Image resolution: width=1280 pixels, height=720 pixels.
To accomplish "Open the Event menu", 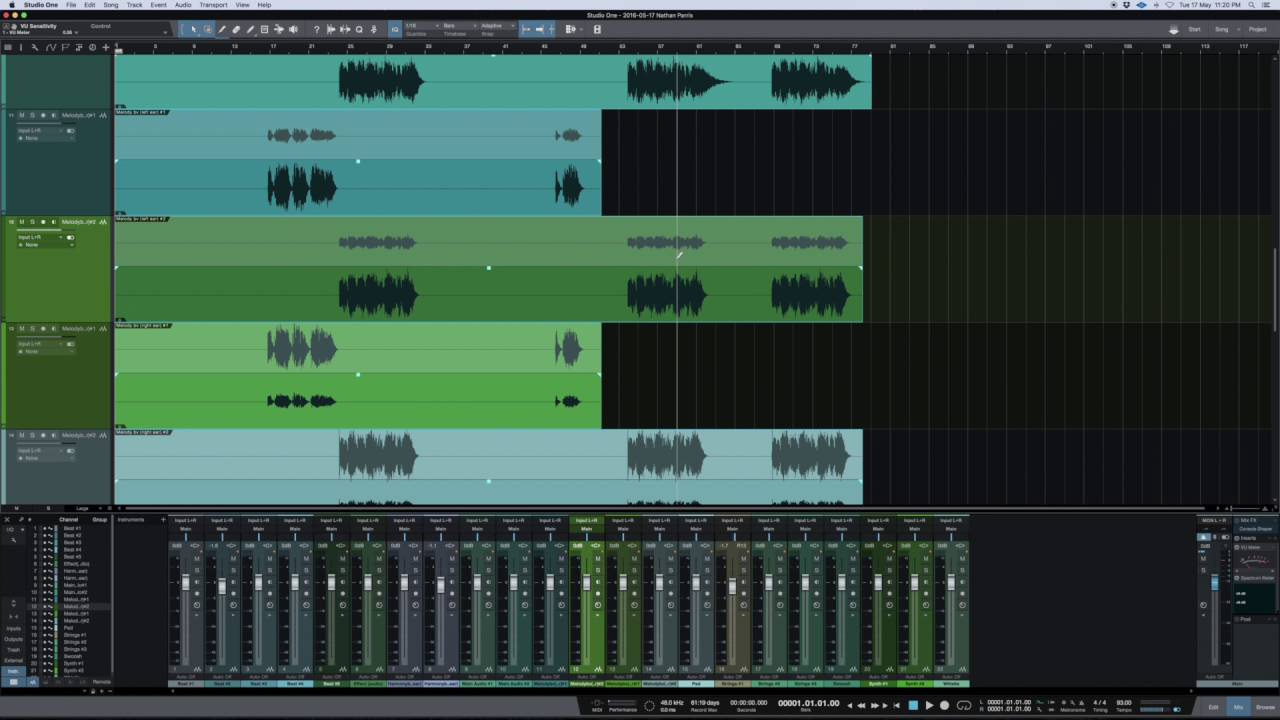I will [158, 5].
